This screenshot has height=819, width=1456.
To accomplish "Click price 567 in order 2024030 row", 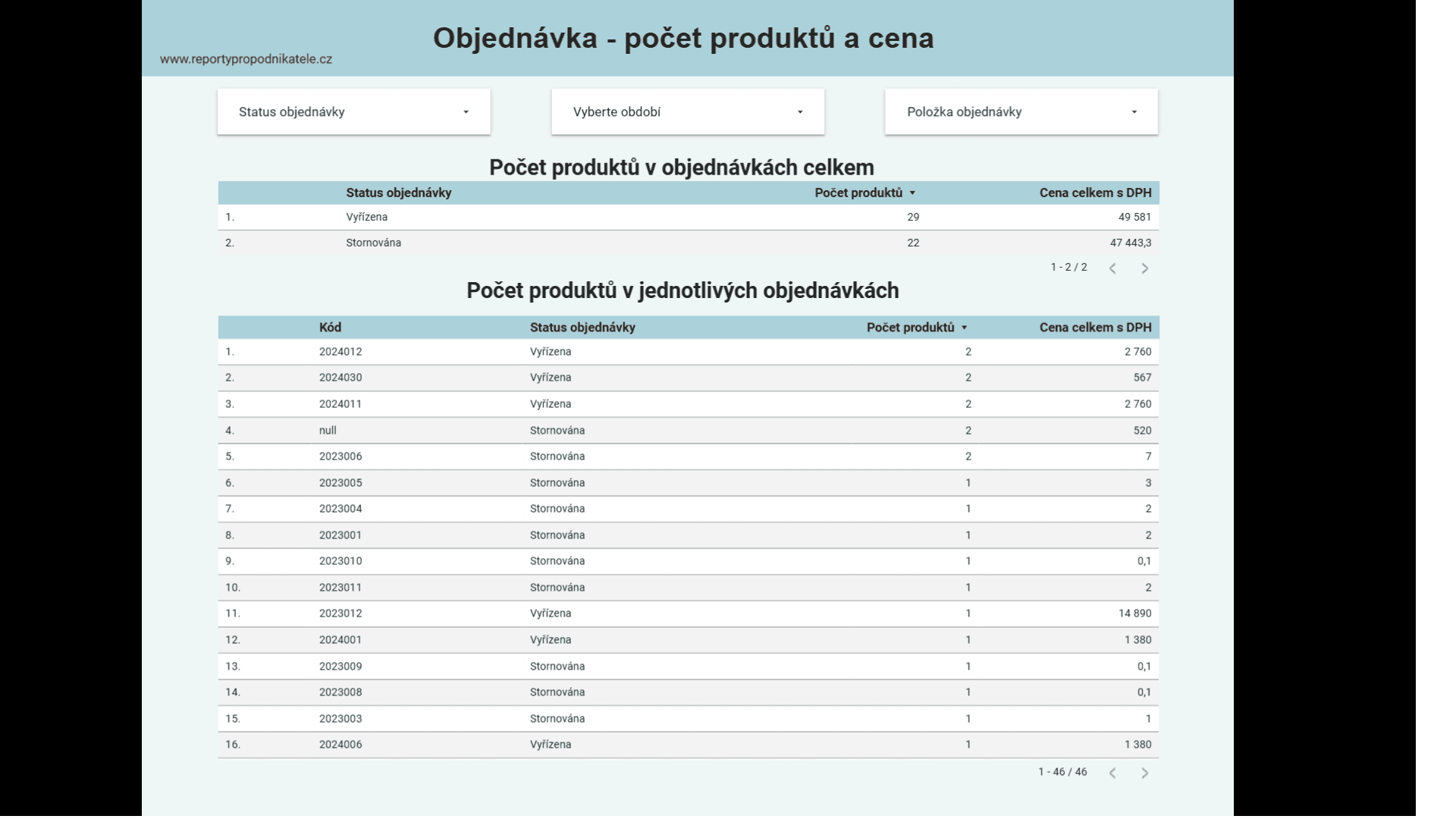I will click(1142, 378).
